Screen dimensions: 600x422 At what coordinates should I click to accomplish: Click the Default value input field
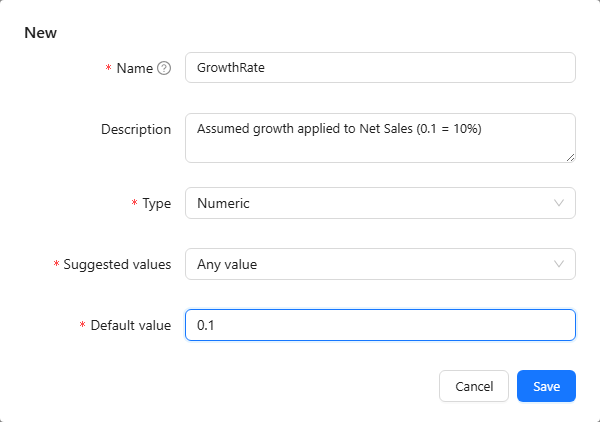pyautogui.click(x=380, y=325)
